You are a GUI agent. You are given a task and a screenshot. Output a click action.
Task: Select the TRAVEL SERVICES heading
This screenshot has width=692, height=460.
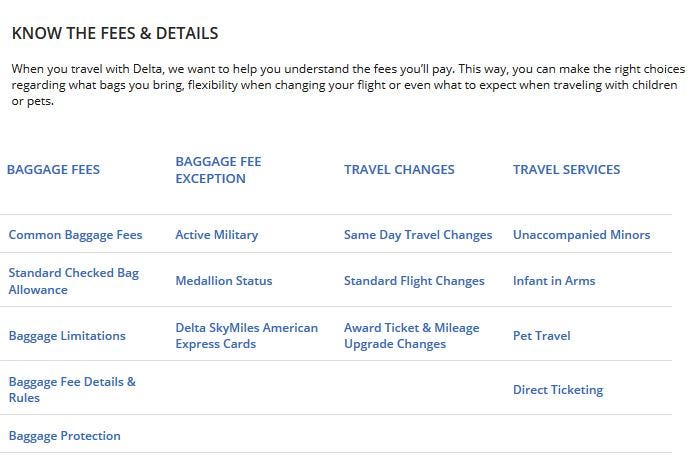point(567,170)
